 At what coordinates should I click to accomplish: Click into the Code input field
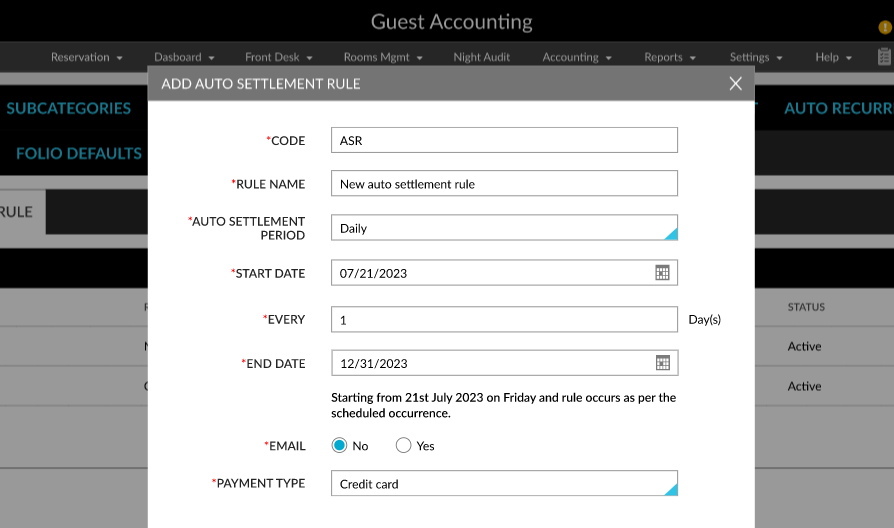(504, 140)
